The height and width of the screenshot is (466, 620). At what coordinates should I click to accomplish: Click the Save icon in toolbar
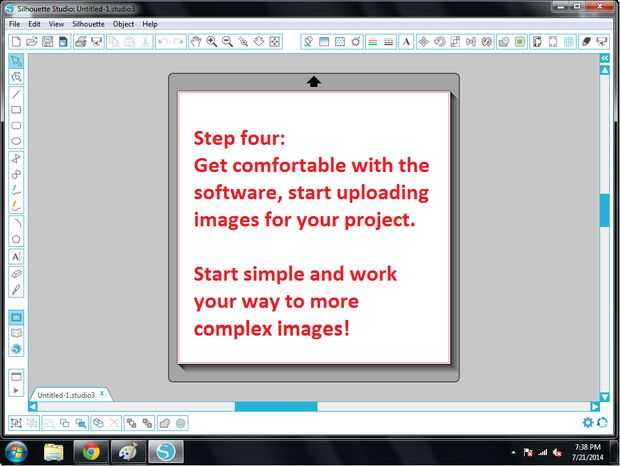[x=47, y=42]
